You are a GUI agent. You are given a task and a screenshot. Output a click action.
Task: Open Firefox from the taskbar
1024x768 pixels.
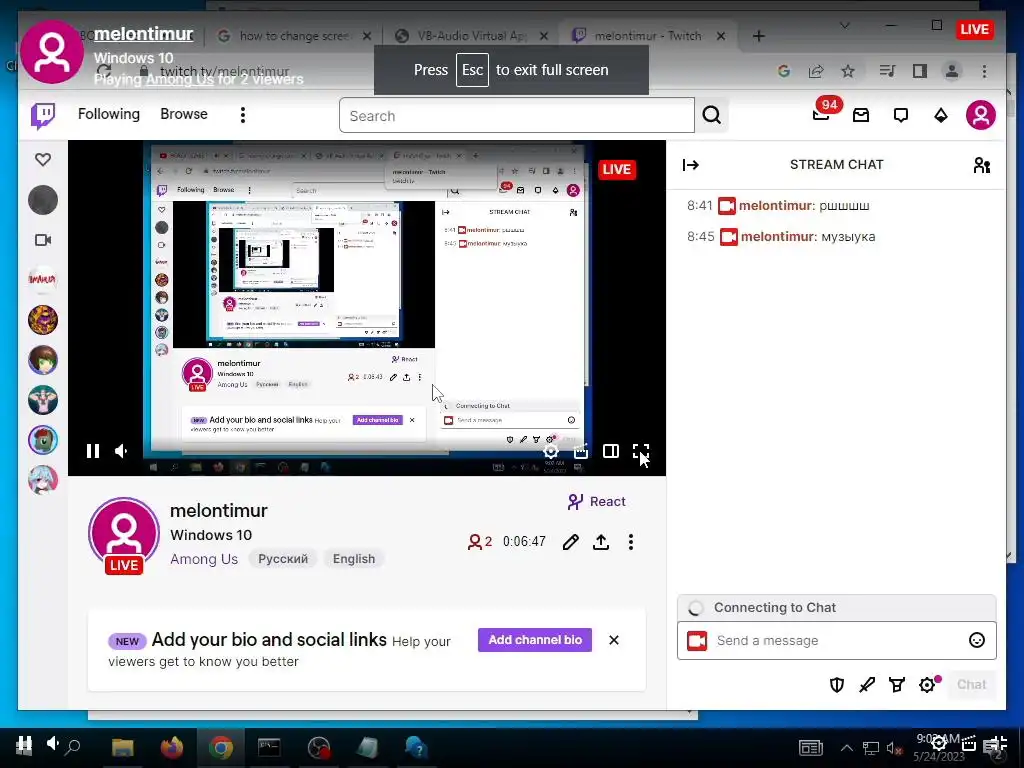tap(172, 747)
